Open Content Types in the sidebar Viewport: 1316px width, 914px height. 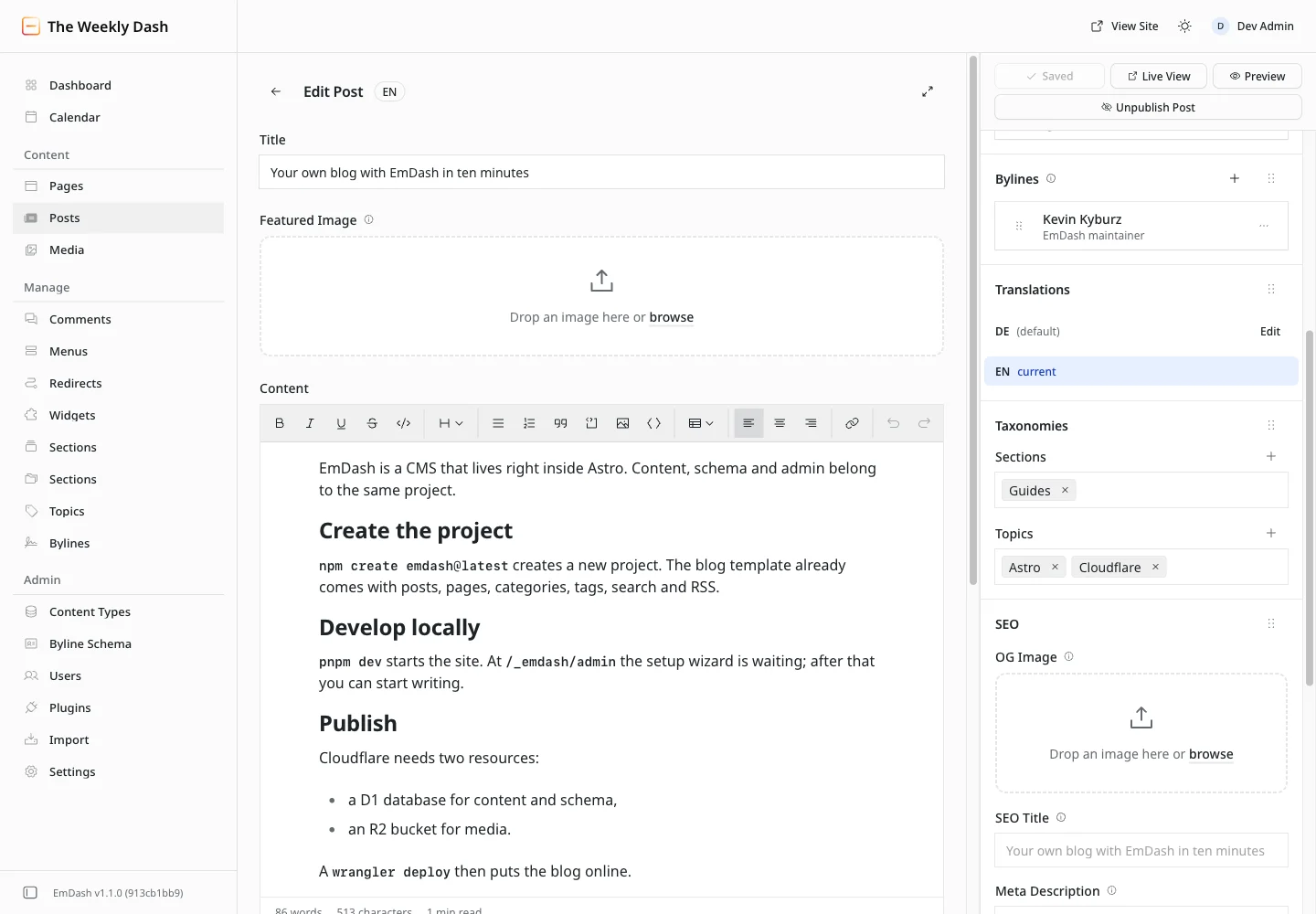(118, 611)
